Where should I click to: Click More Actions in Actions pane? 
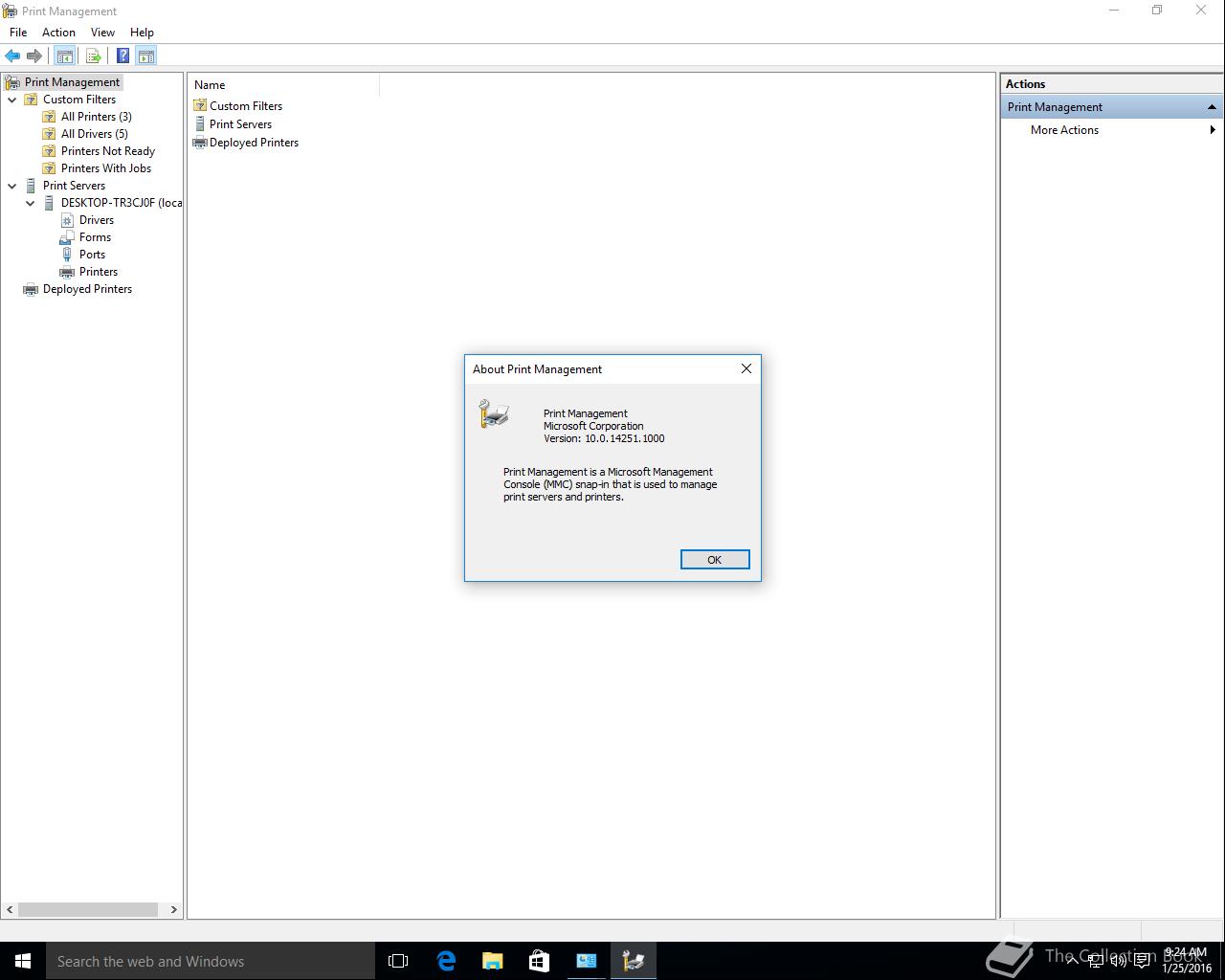[1064, 130]
